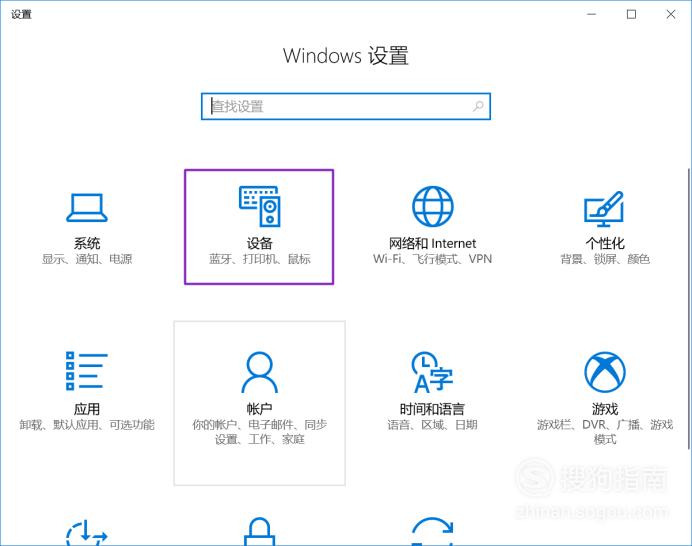Open the 时间和语言 clock icon

pyautogui.click(x=432, y=372)
